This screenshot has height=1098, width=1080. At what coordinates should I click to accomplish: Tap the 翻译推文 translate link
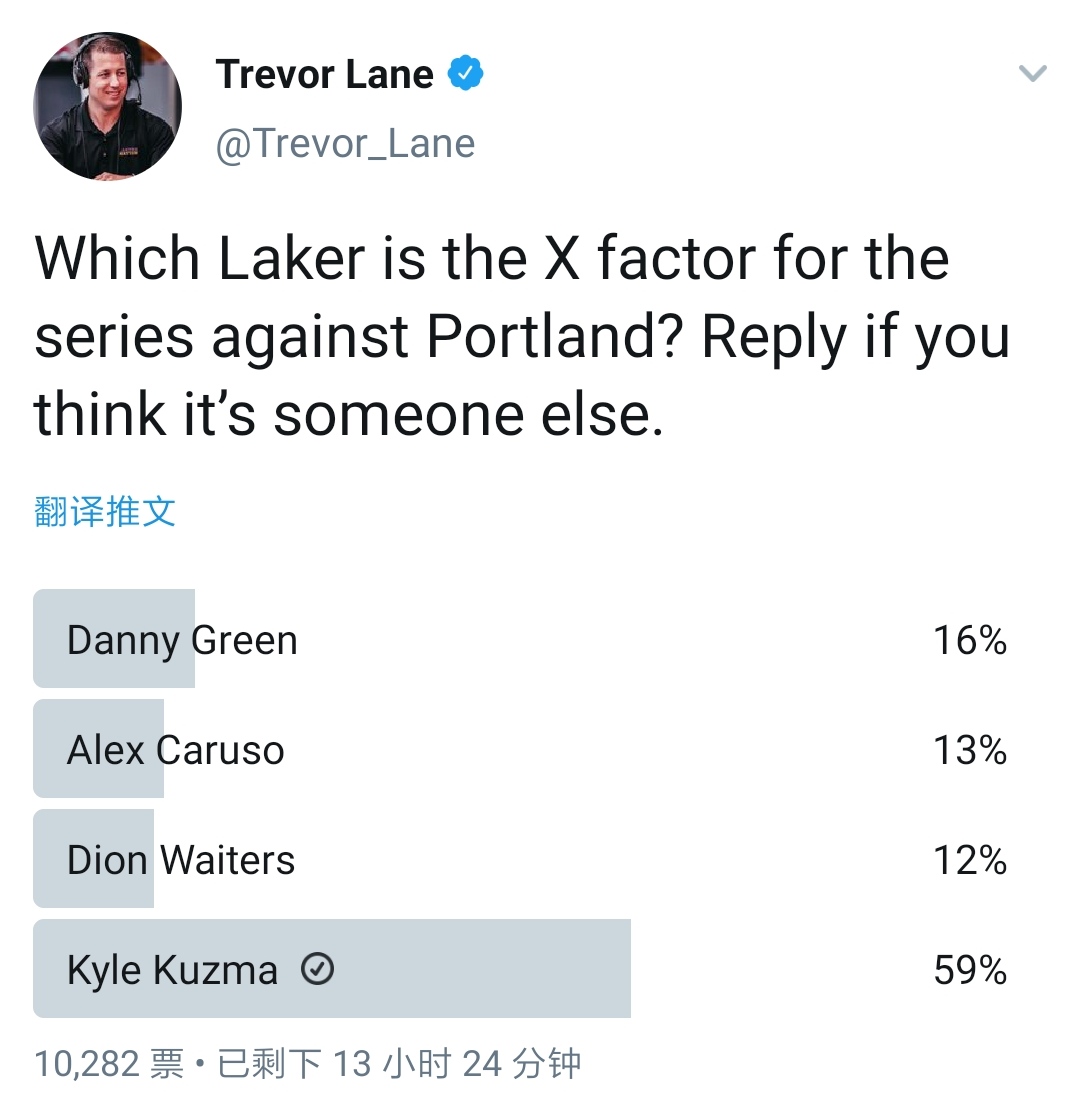click(105, 511)
